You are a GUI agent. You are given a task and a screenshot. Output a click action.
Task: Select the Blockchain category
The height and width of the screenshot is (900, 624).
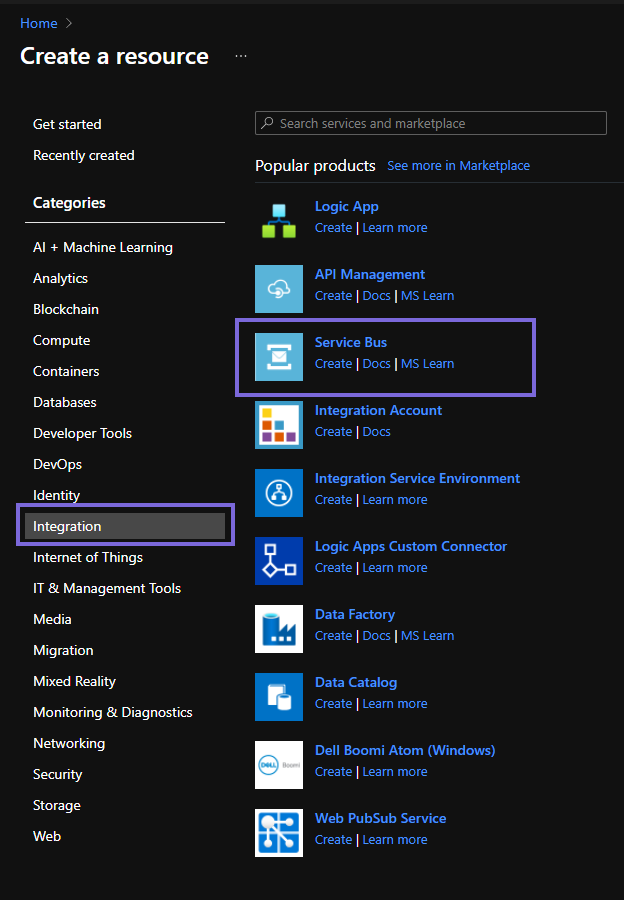click(66, 309)
